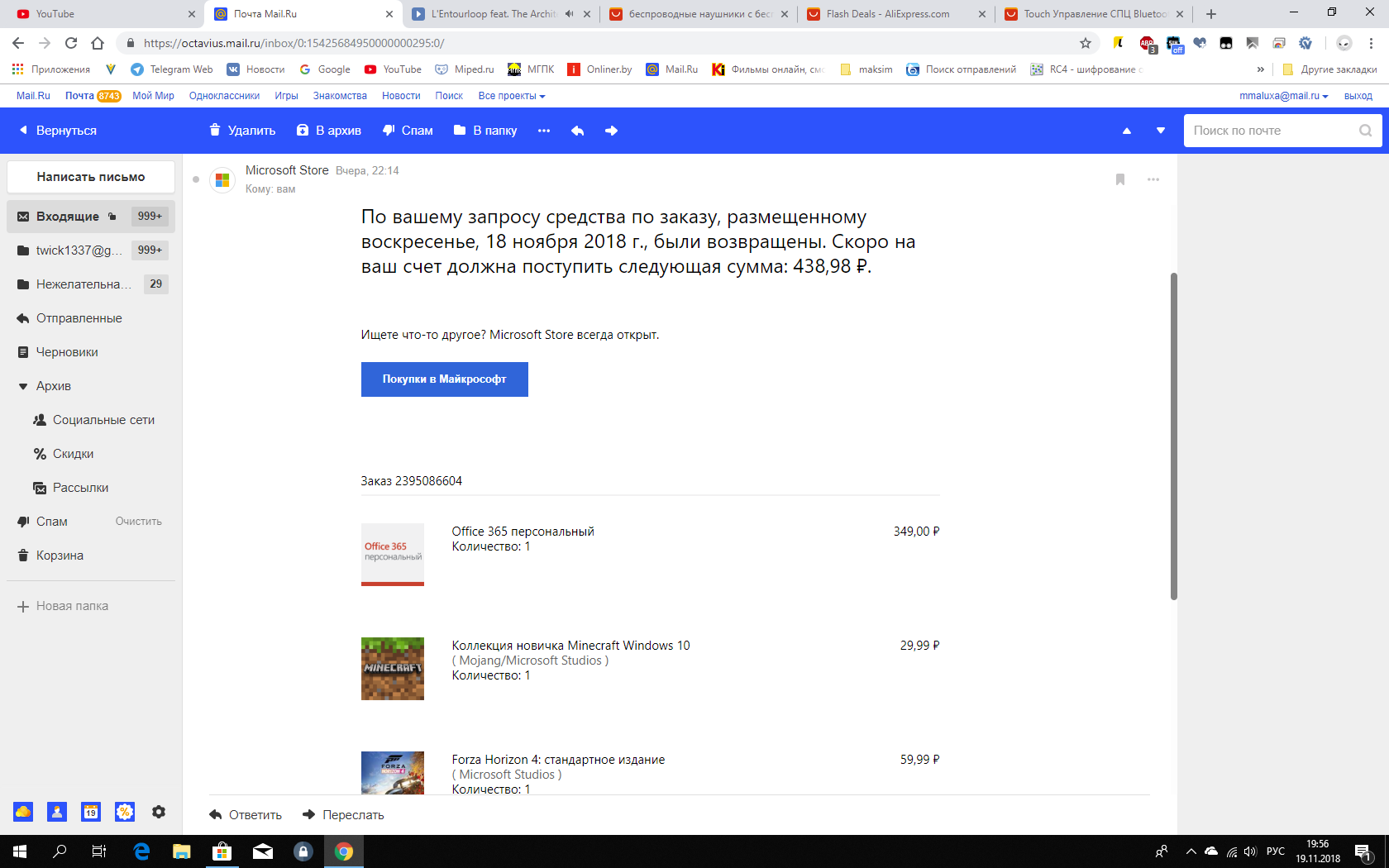The width and height of the screenshot is (1389, 868).
Task: Click the Microsoft Store sender avatar
Action: (x=222, y=179)
